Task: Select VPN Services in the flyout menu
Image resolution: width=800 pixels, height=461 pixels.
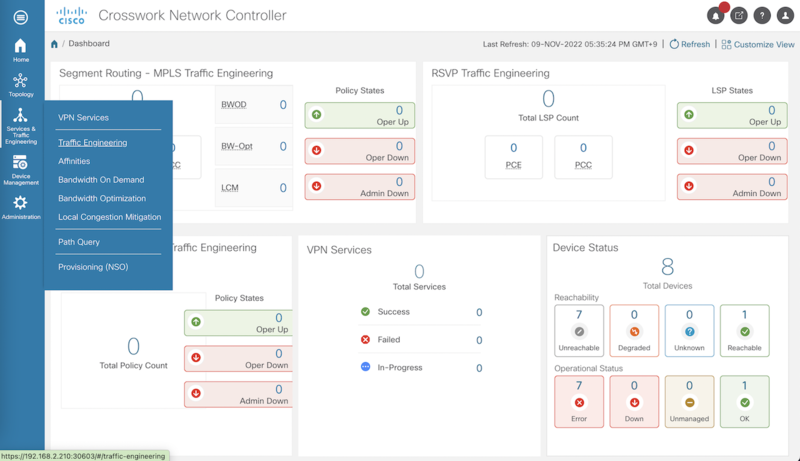Action: (83, 117)
